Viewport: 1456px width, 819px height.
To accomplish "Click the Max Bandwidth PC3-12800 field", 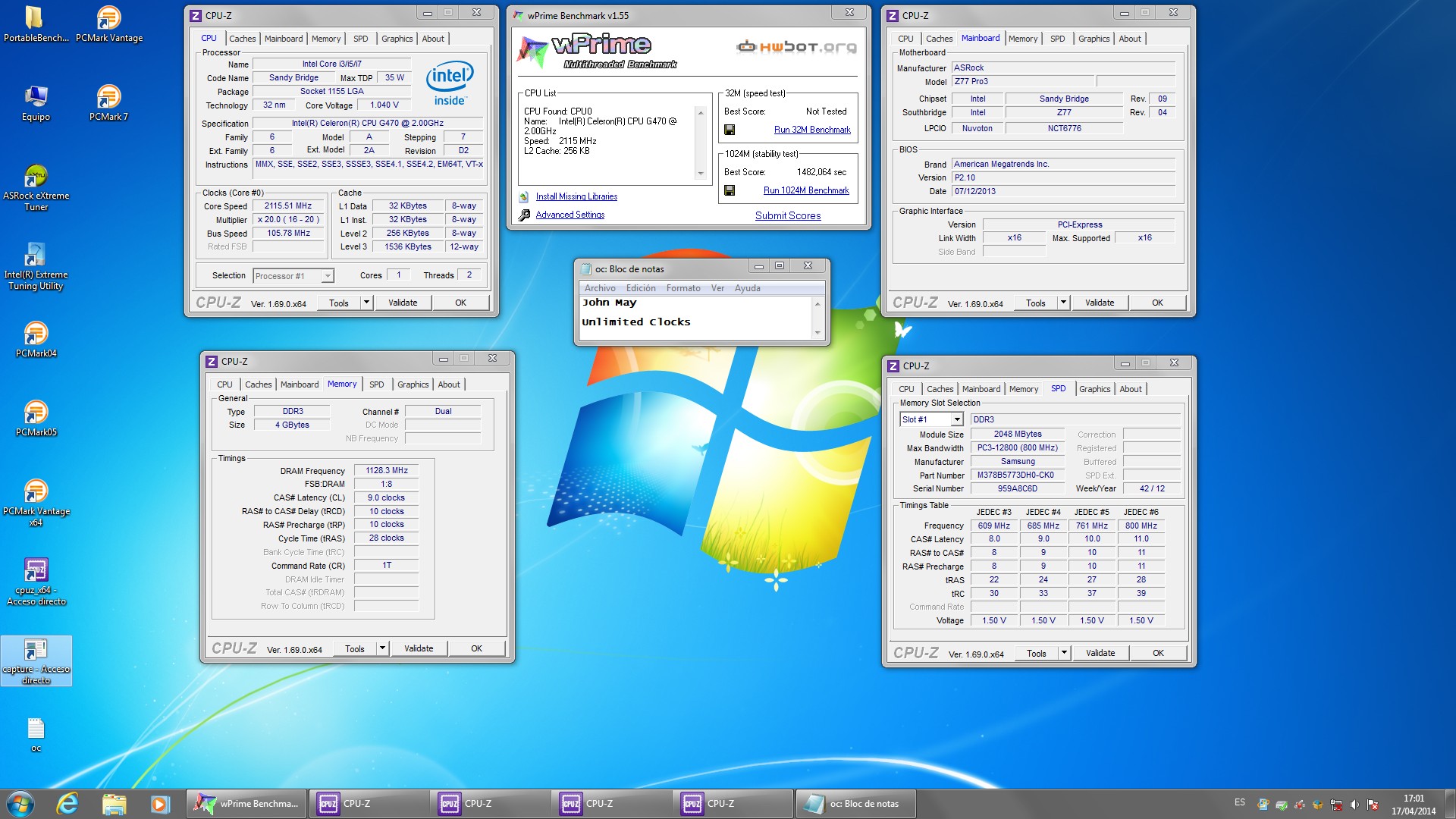I will [x=1017, y=448].
